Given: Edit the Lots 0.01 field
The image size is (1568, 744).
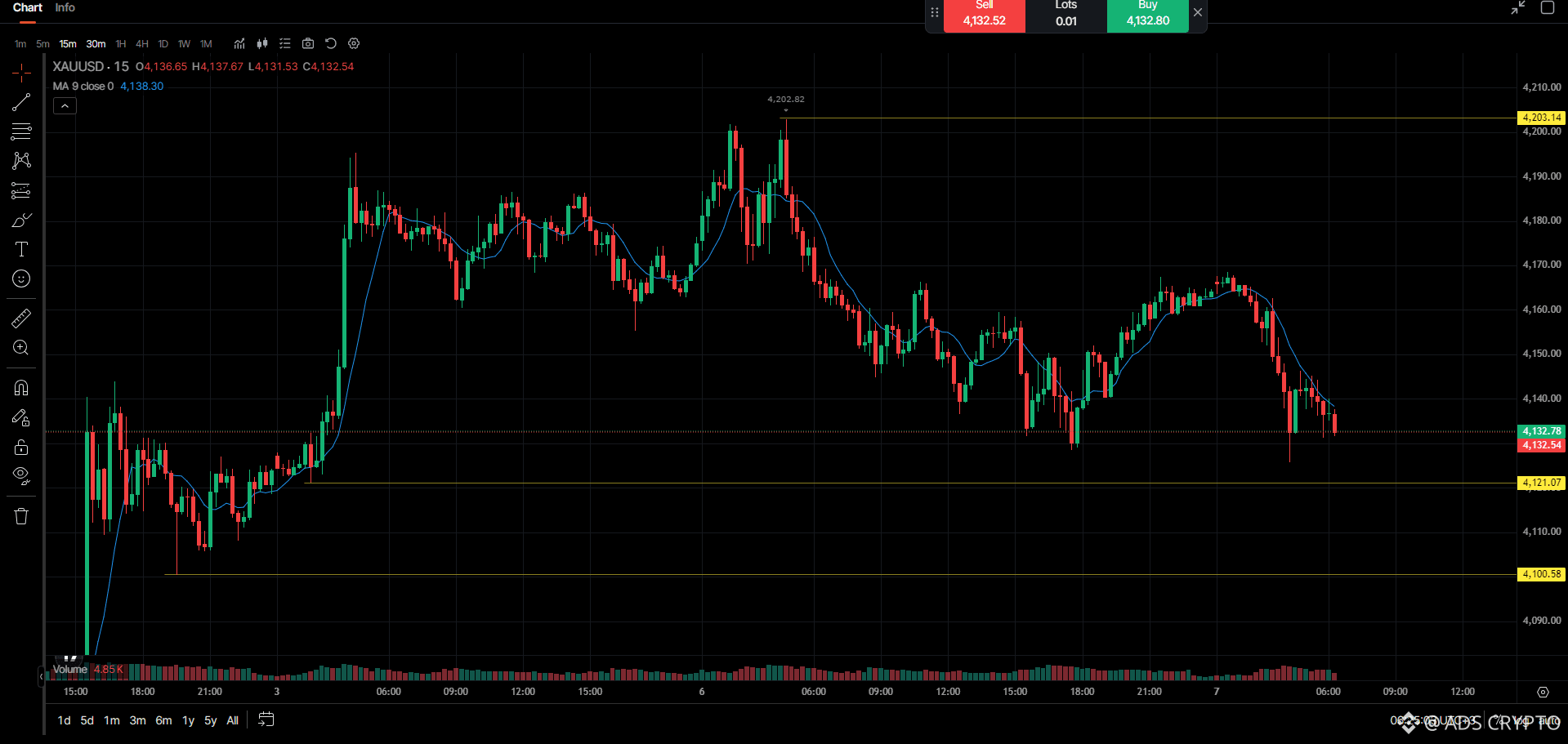Looking at the screenshot, I should tap(1066, 16).
